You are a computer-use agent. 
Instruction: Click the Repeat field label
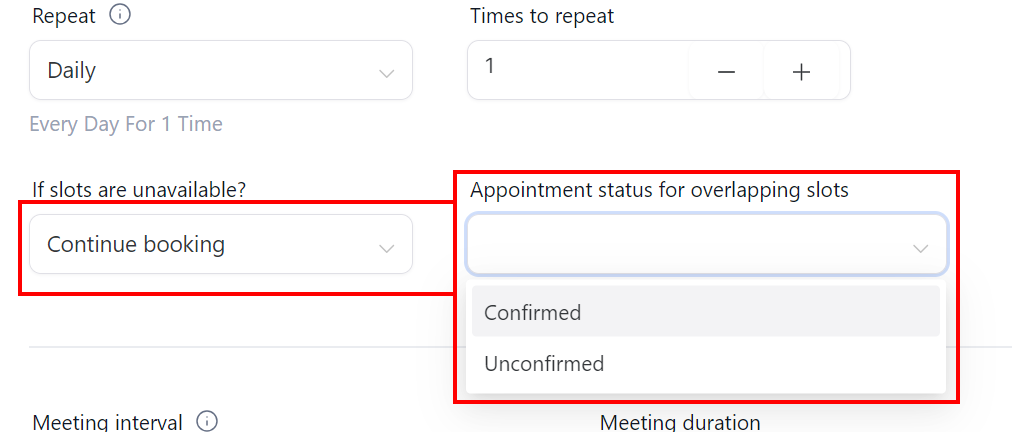click(64, 15)
